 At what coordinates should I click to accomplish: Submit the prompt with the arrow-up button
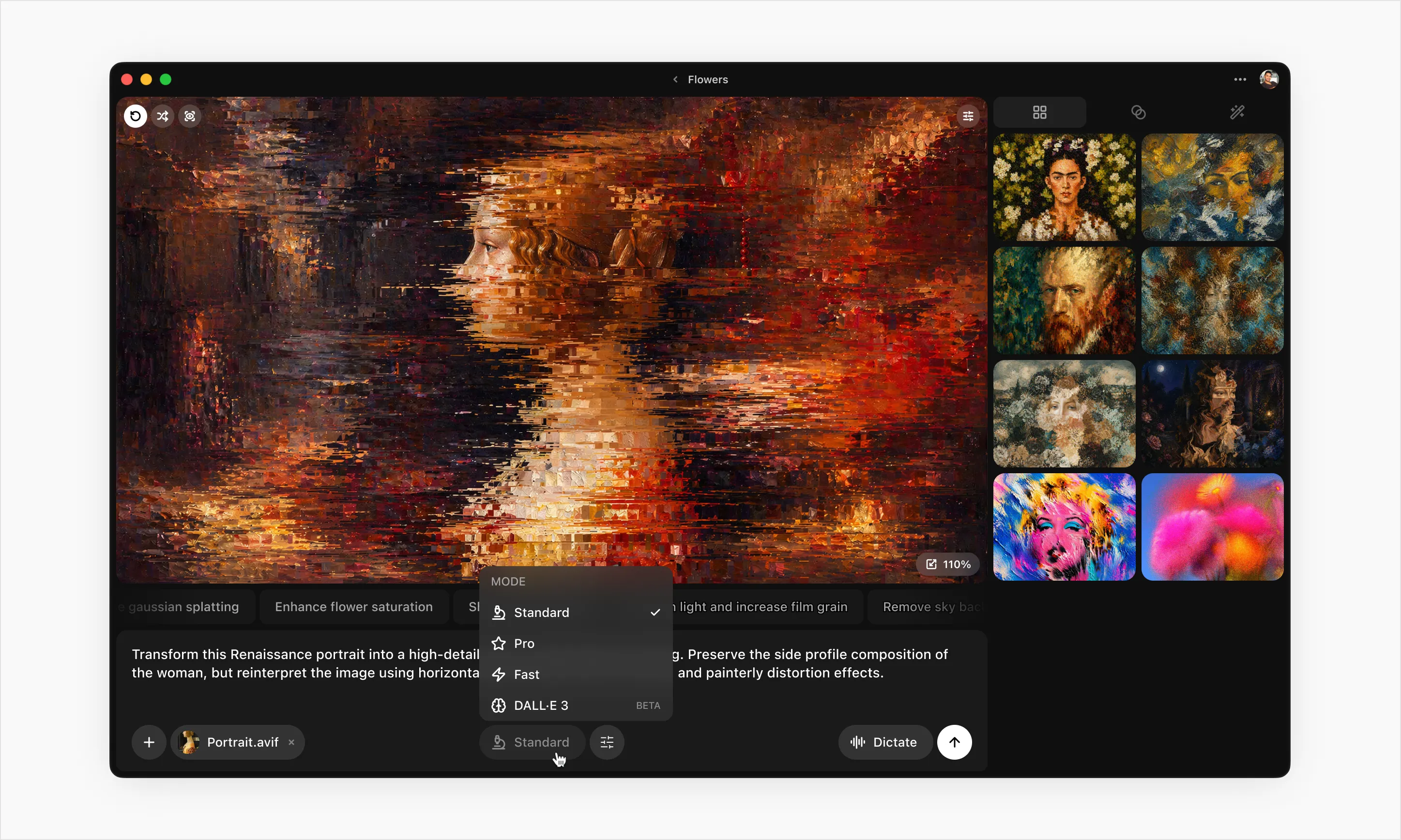tap(955, 742)
